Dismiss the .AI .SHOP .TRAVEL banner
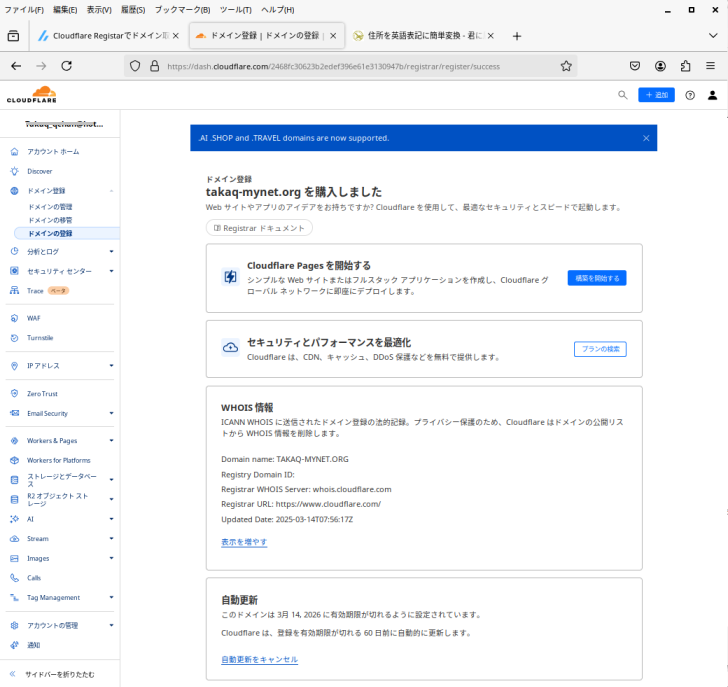This screenshot has width=728, height=687. coord(646,138)
